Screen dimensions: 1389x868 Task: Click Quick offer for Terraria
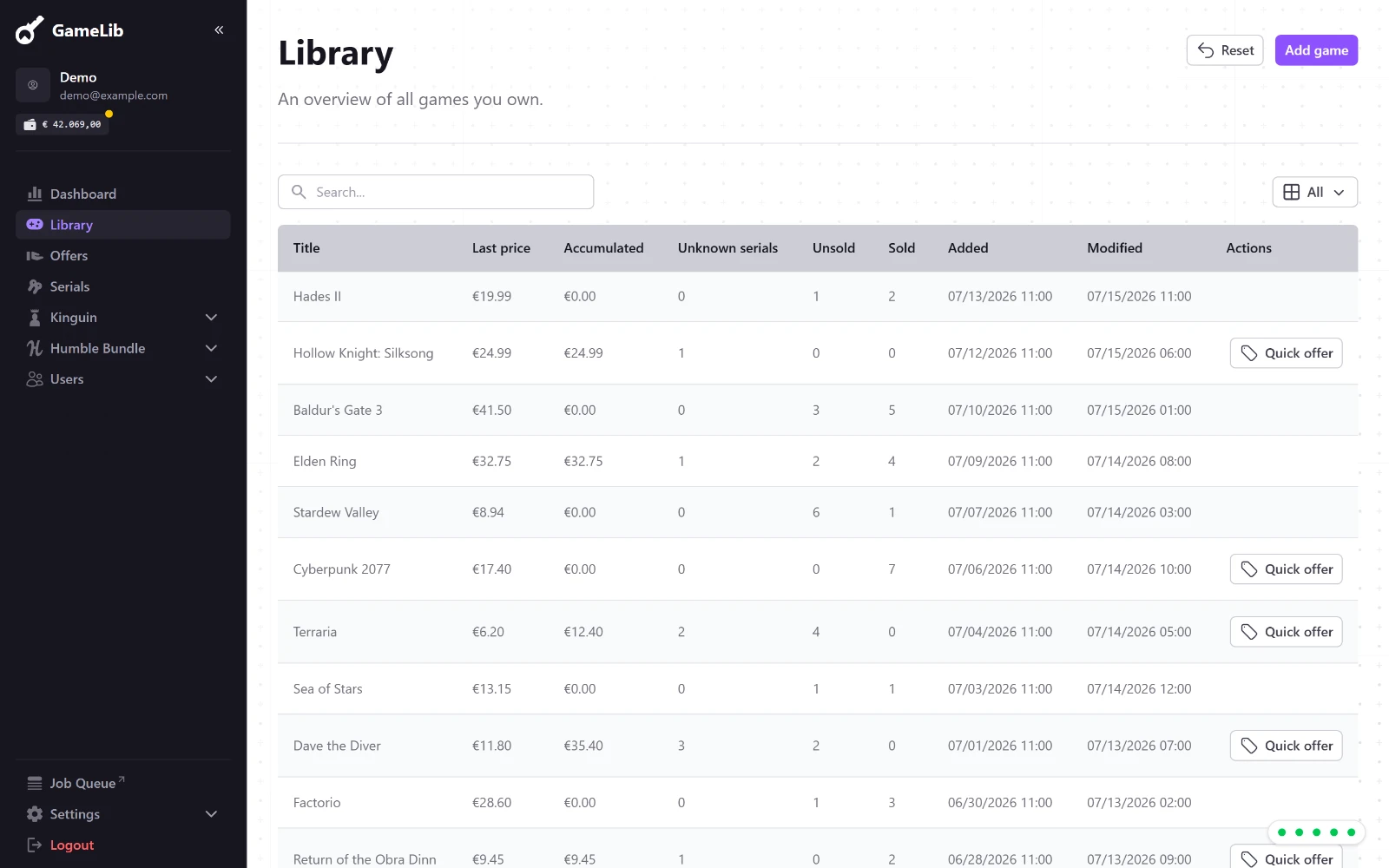tap(1286, 632)
